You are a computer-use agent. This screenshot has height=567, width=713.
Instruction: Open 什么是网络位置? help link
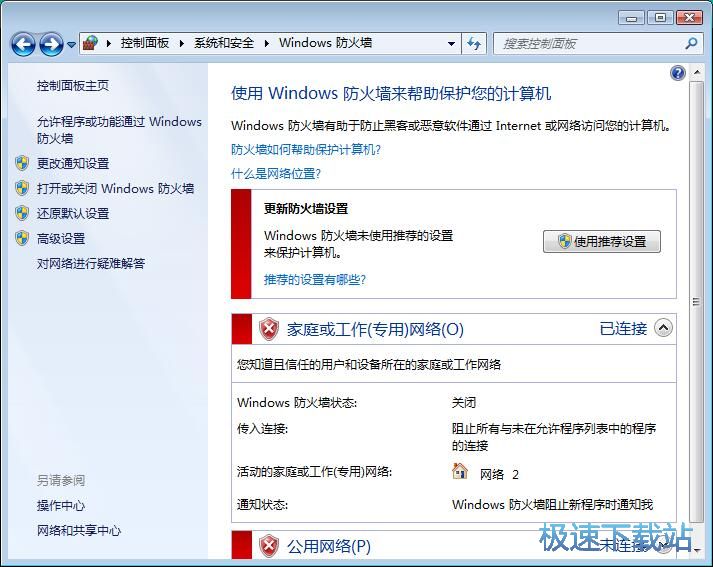[x=276, y=174]
